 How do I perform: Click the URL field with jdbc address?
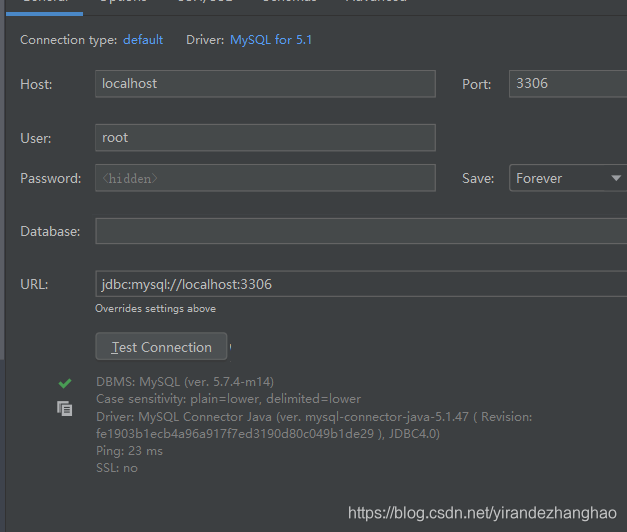[361, 284]
